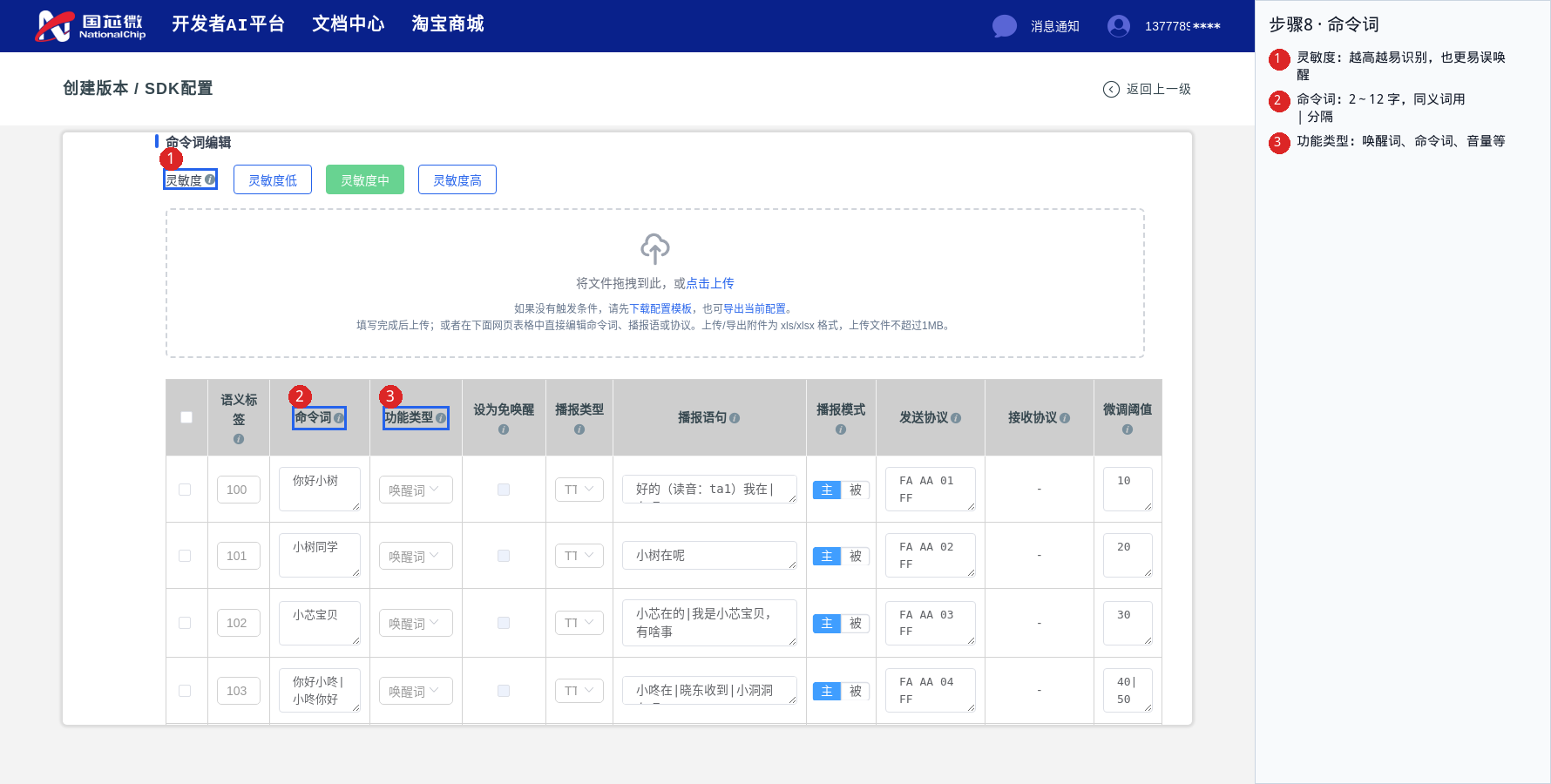Click info icon next to 播报语句 header

(735, 418)
